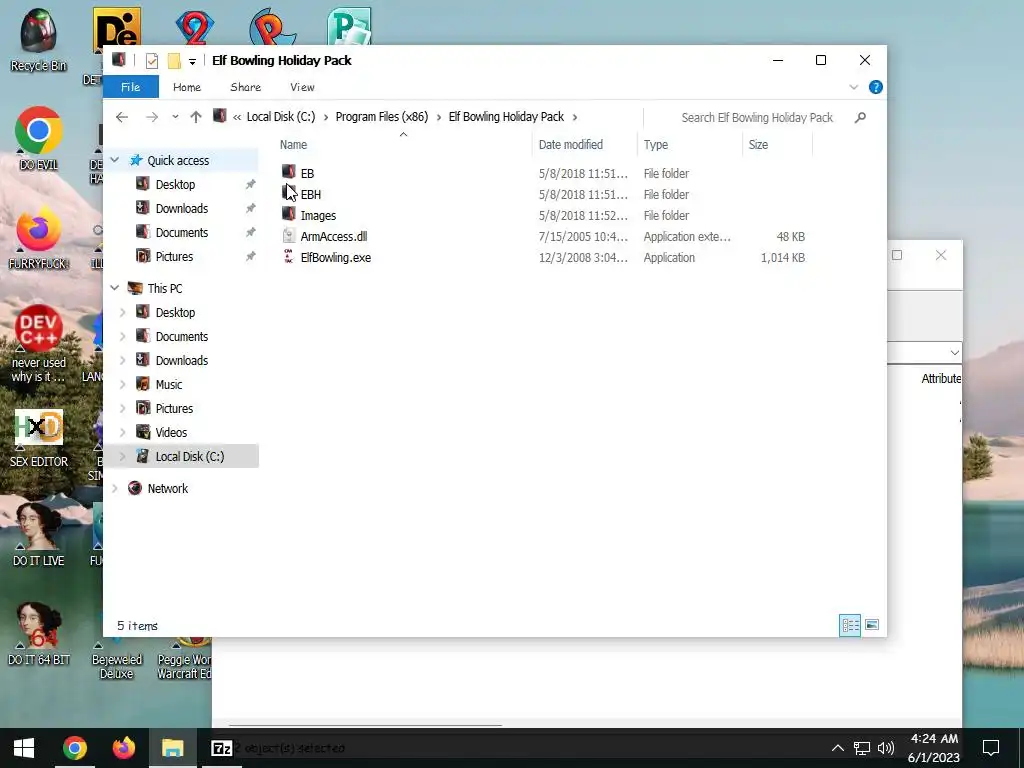Open View ribbon tab
This screenshot has height=768, width=1024.
pyautogui.click(x=302, y=87)
